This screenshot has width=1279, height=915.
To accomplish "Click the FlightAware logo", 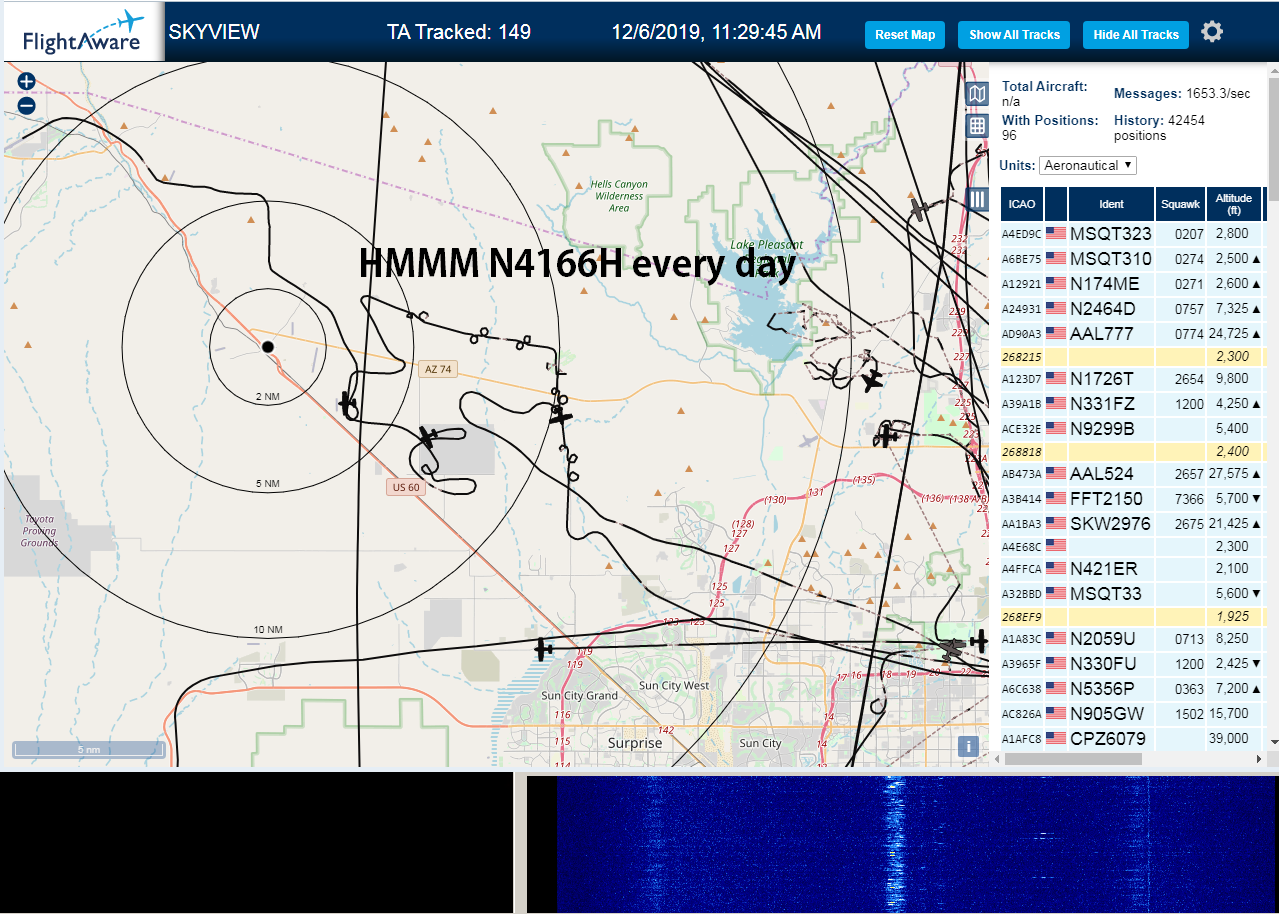I will 82,33.
